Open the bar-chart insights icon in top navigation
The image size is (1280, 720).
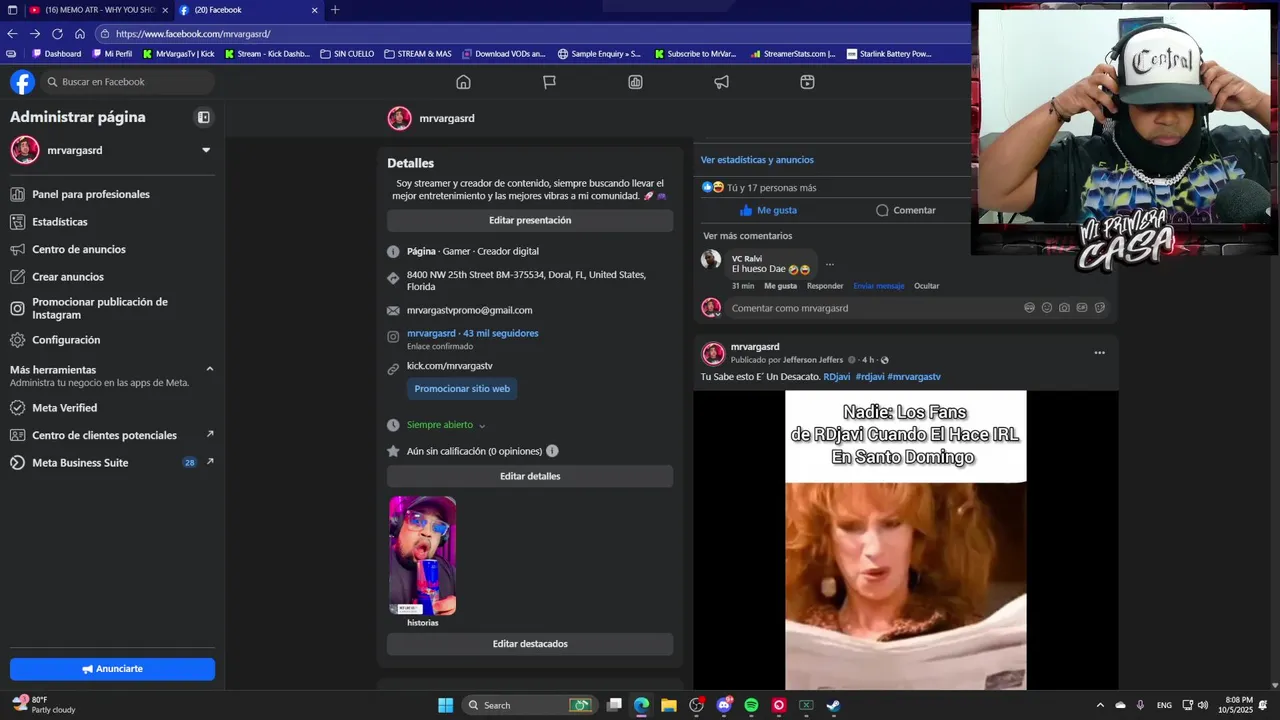[635, 82]
